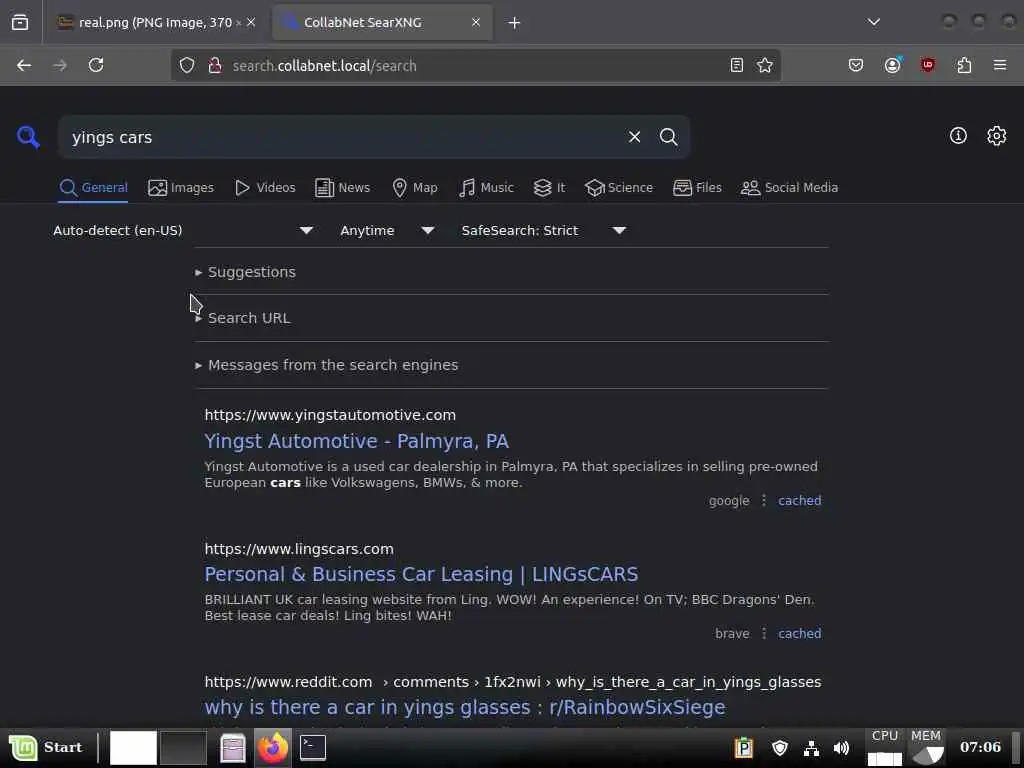
Task: Click the yellow P tray icon
Action: [x=744, y=747]
